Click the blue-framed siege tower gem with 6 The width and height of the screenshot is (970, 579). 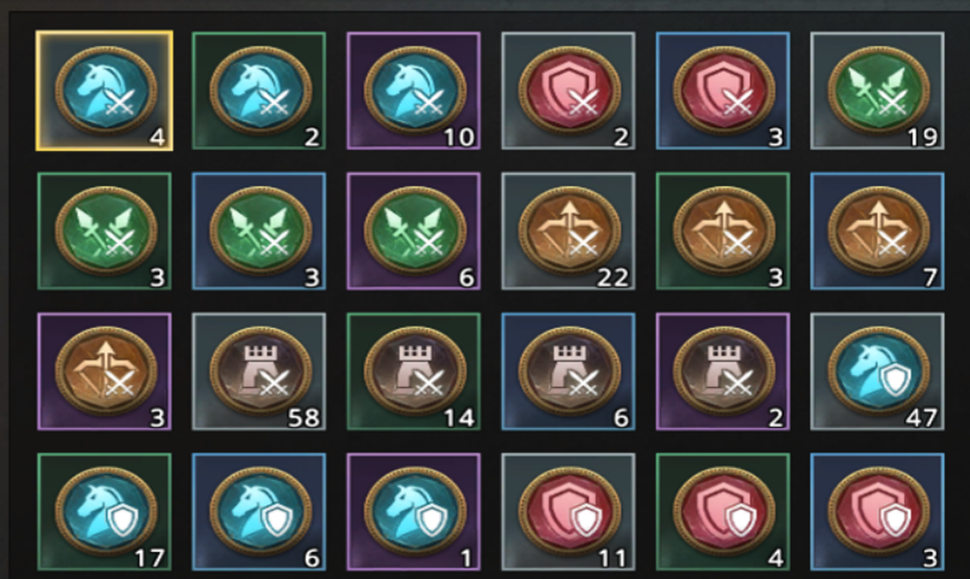click(x=569, y=371)
